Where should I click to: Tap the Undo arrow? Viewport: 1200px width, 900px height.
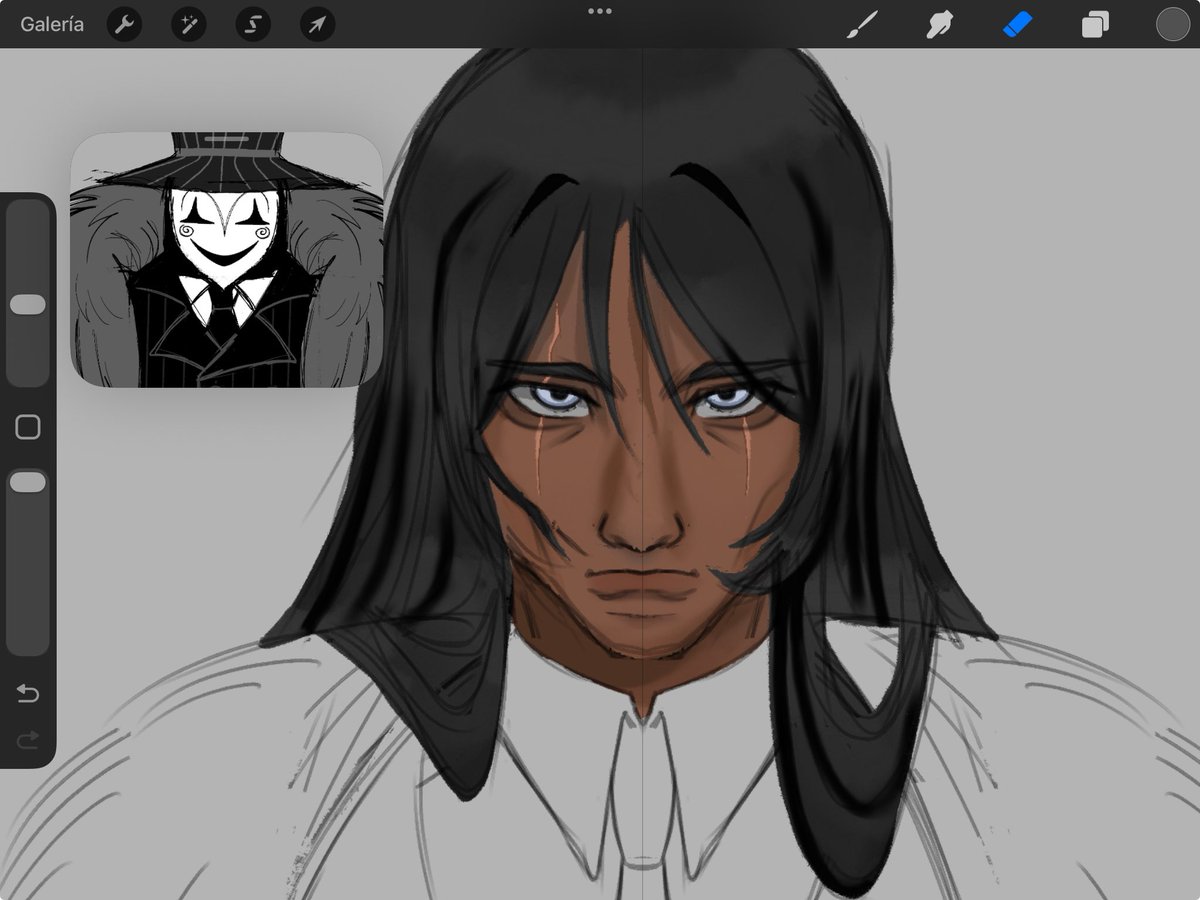point(28,693)
